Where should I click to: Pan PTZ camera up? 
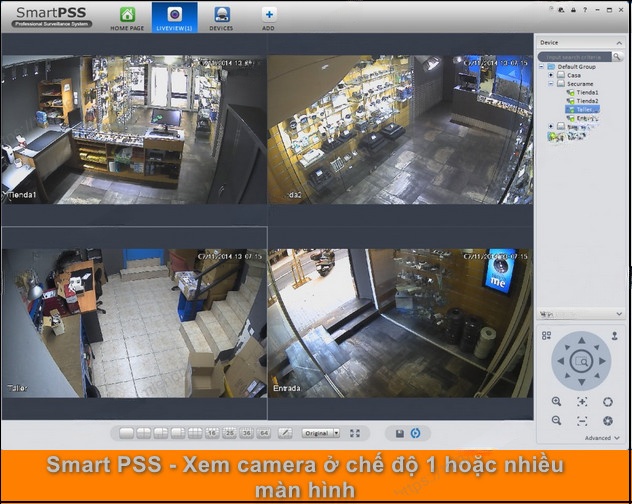[x=581, y=340]
